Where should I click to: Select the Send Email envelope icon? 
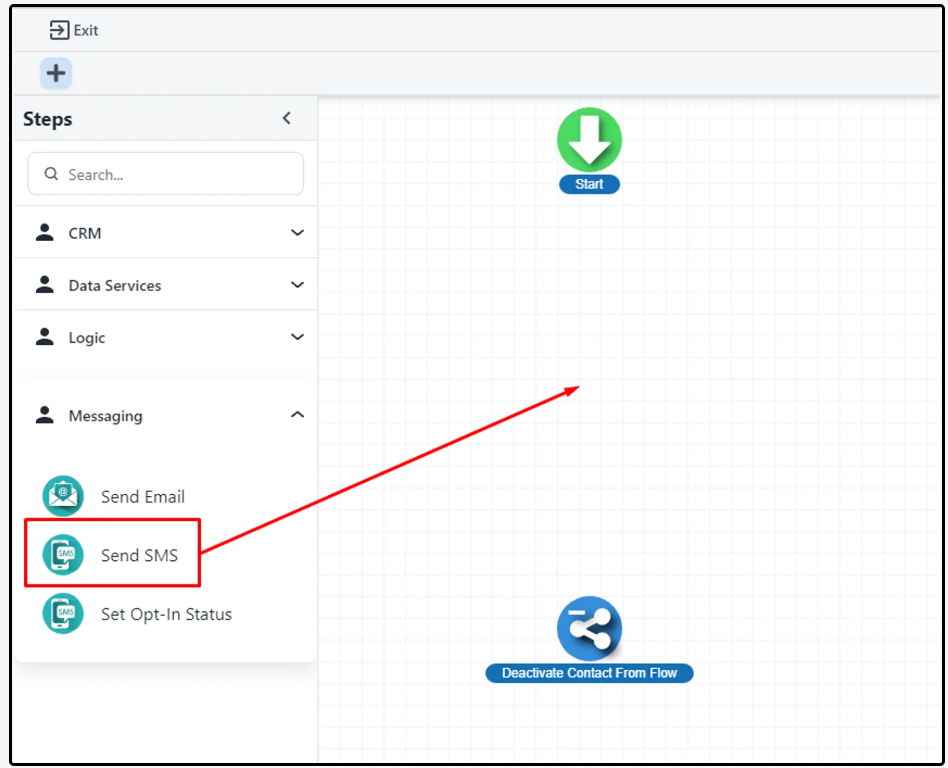click(63, 496)
